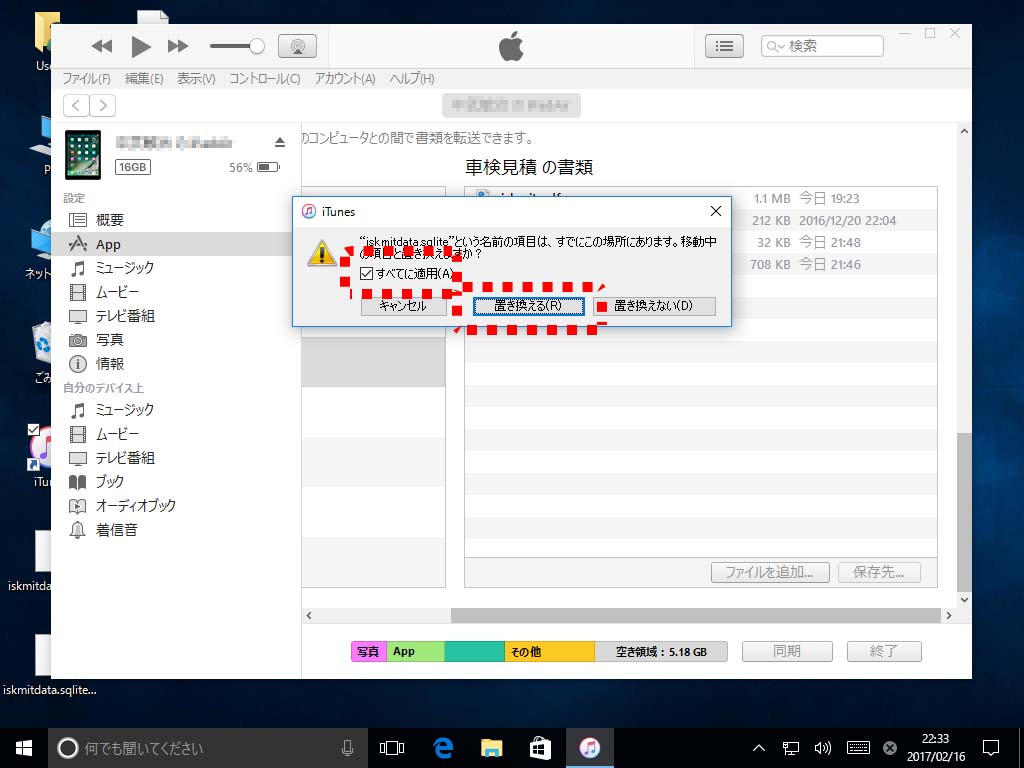Image resolution: width=1024 pixels, height=768 pixels.
Task: Select 写真 in the sidebar
Action: [x=110, y=340]
